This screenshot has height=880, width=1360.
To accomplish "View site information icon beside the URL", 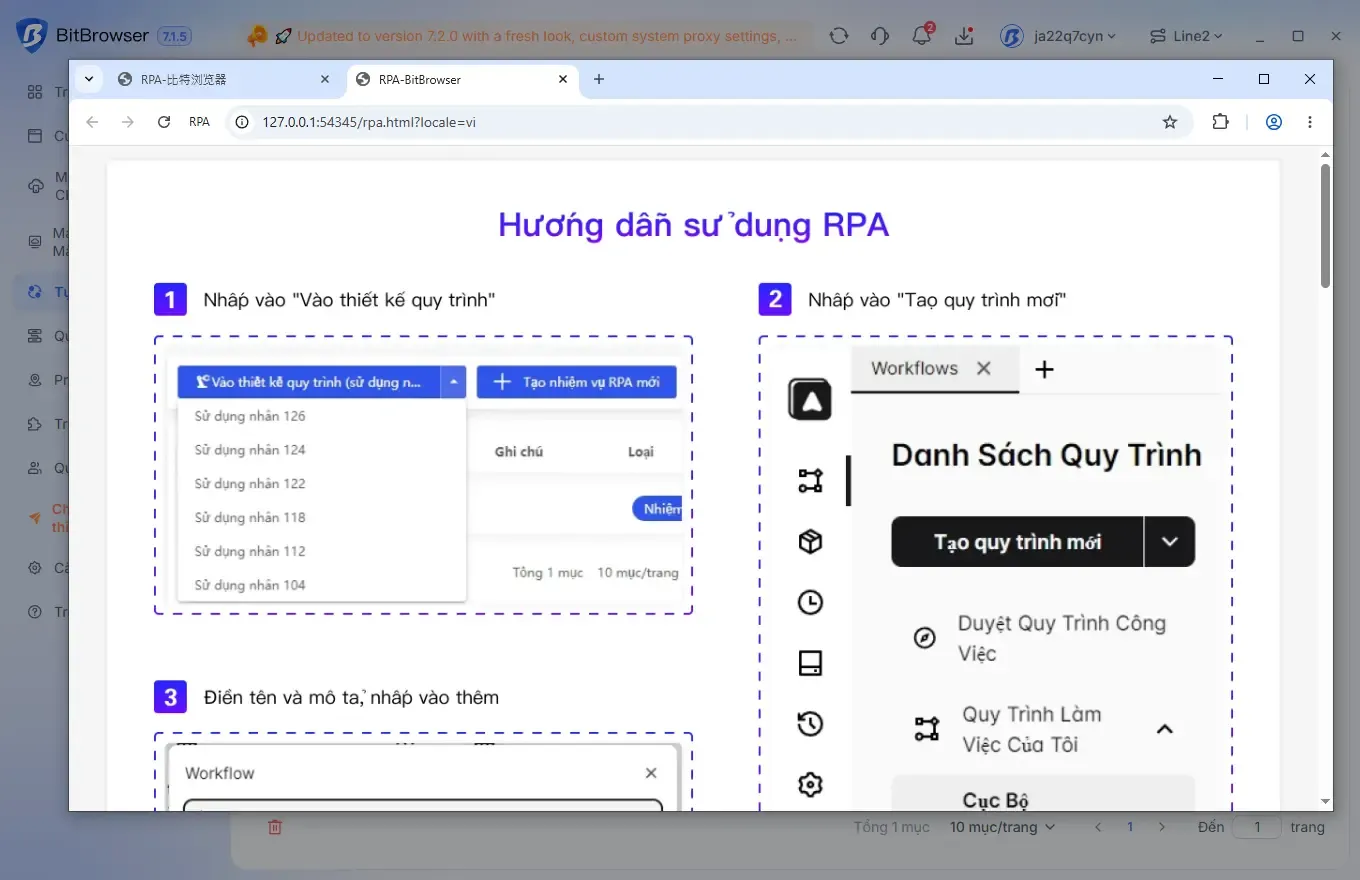I will point(241,122).
